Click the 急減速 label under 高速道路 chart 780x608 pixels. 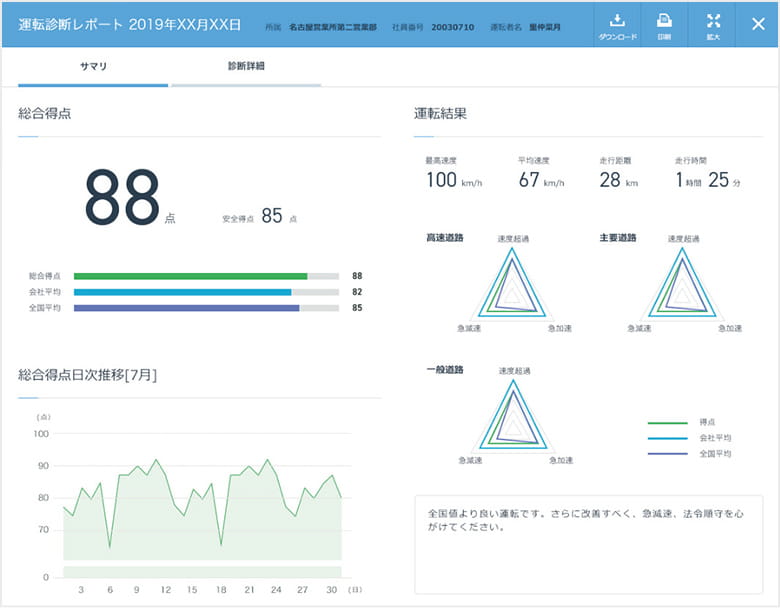coord(469,328)
